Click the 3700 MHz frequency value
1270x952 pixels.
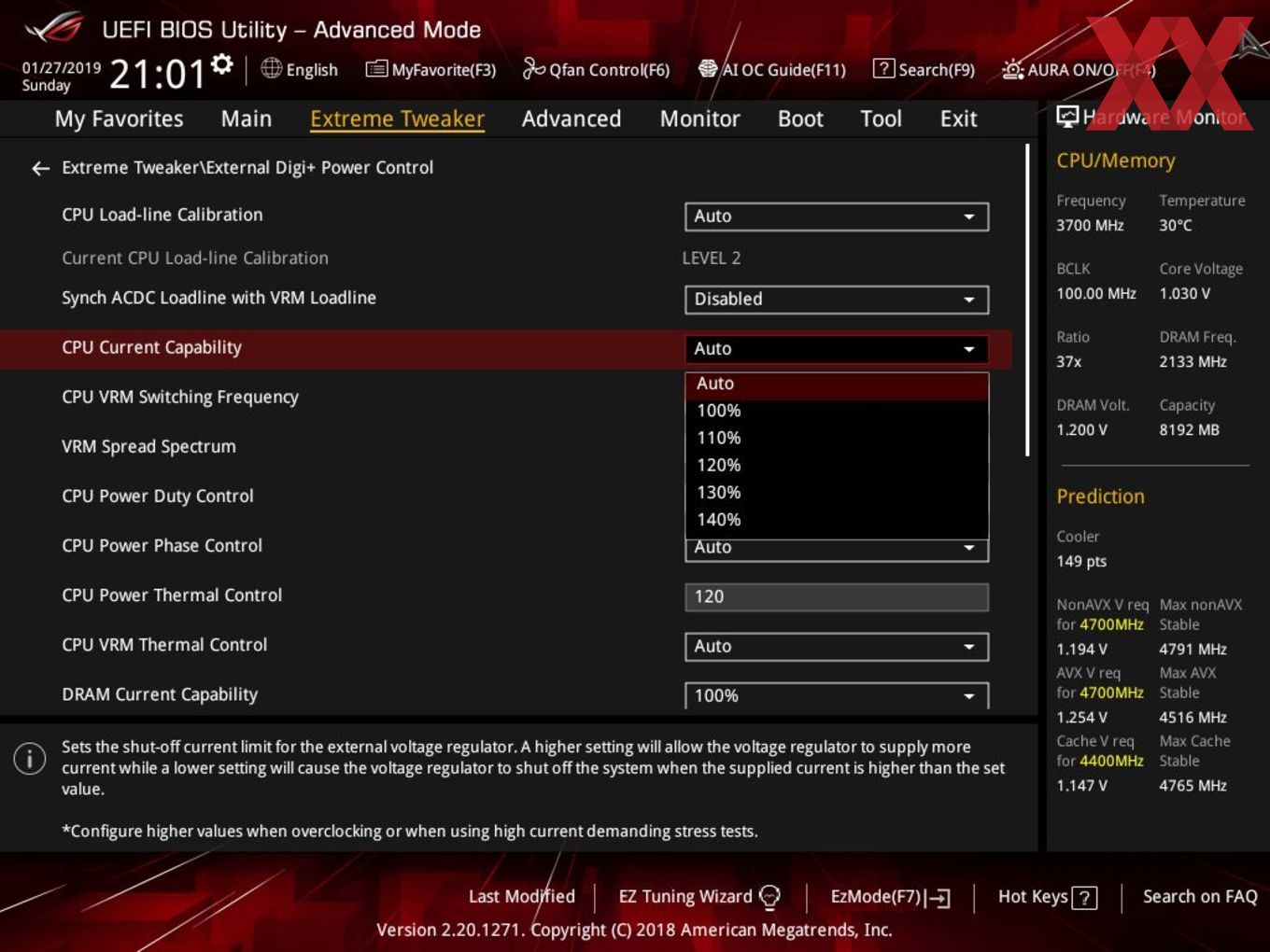click(x=1090, y=226)
